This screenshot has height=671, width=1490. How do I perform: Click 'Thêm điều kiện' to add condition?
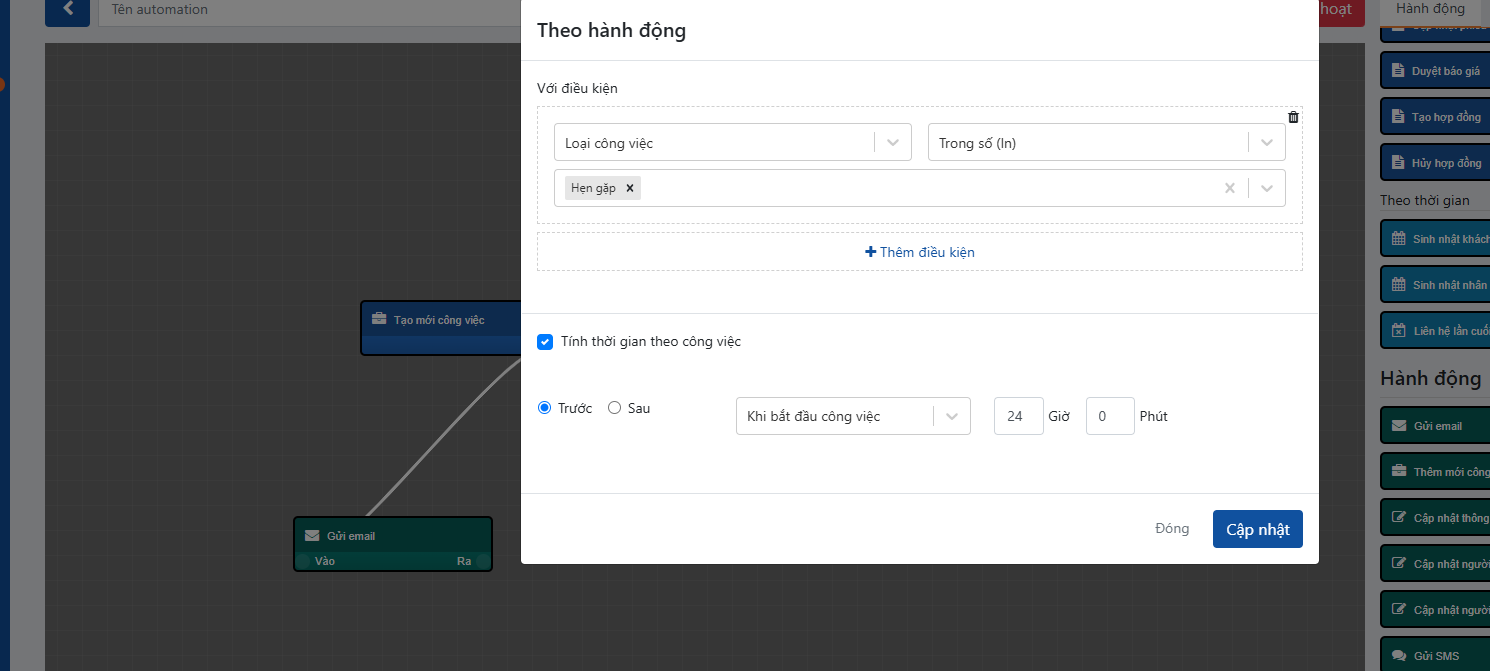pyautogui.click(x=920, y=252)
